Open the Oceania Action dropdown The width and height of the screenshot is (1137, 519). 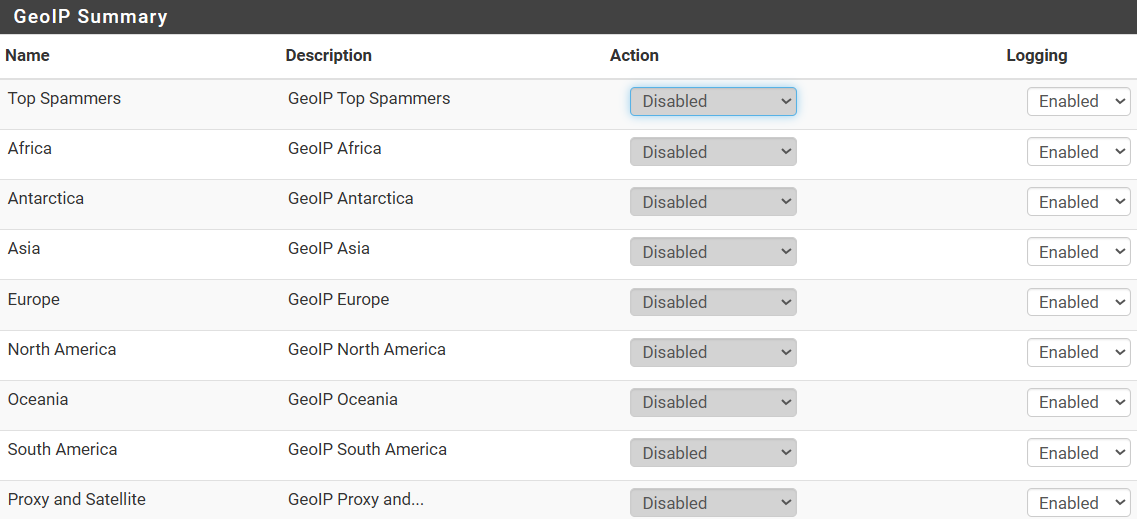(713, 402)
